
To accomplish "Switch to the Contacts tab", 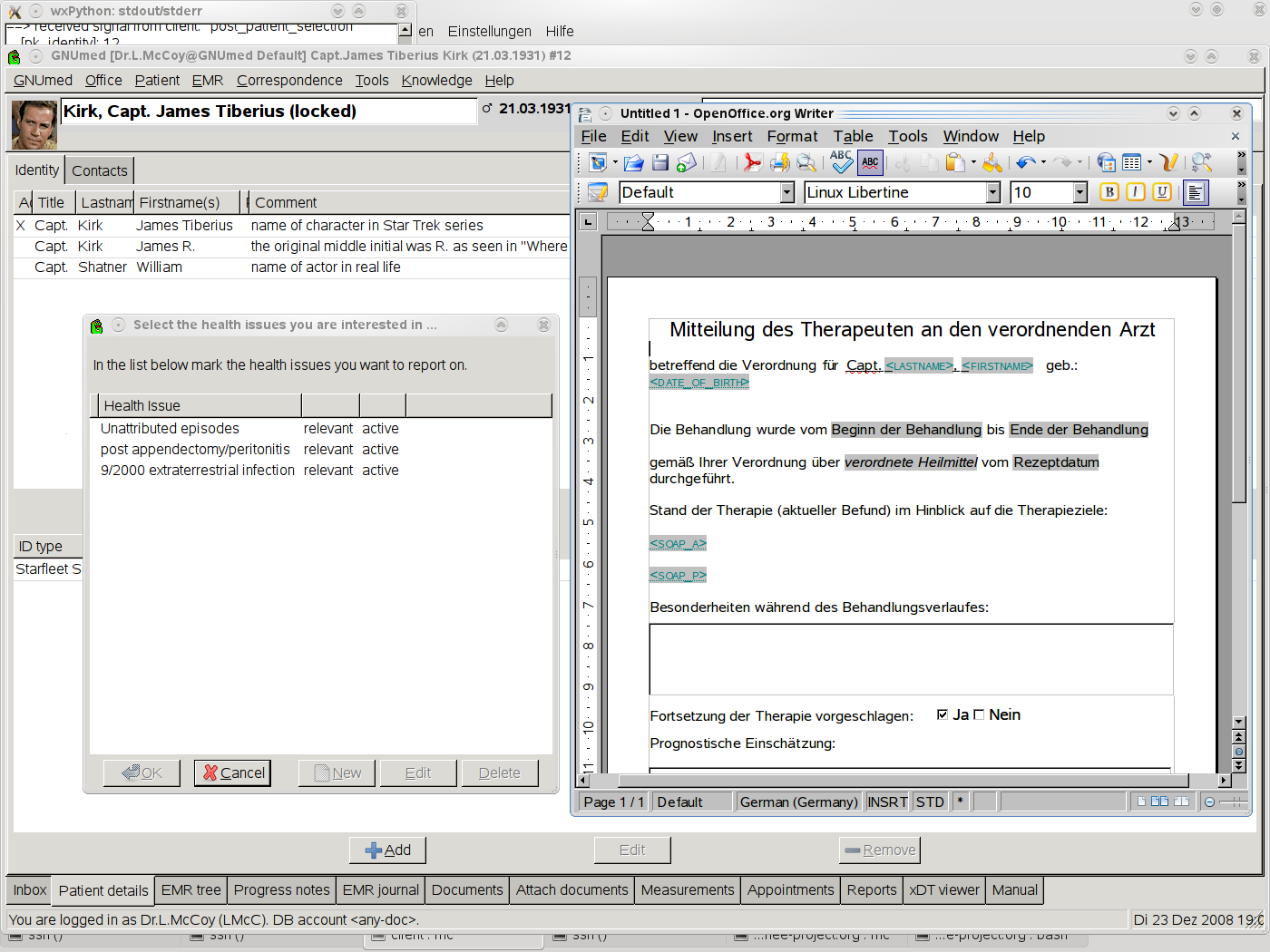I will click(100, 170).
